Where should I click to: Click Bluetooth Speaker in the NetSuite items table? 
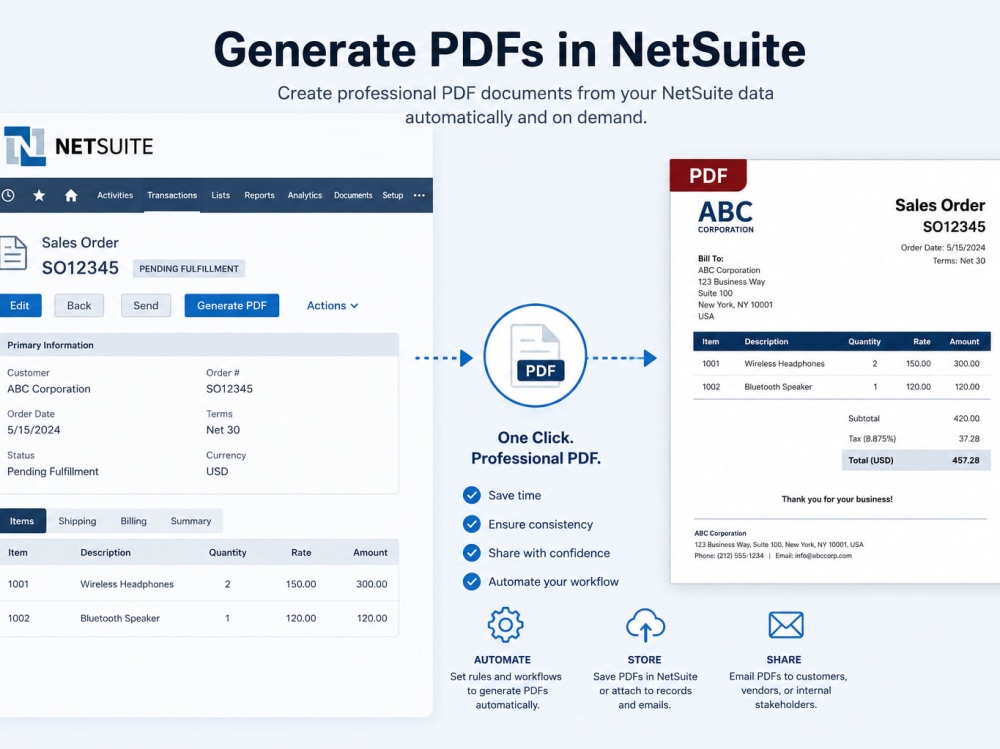point(120,618)
